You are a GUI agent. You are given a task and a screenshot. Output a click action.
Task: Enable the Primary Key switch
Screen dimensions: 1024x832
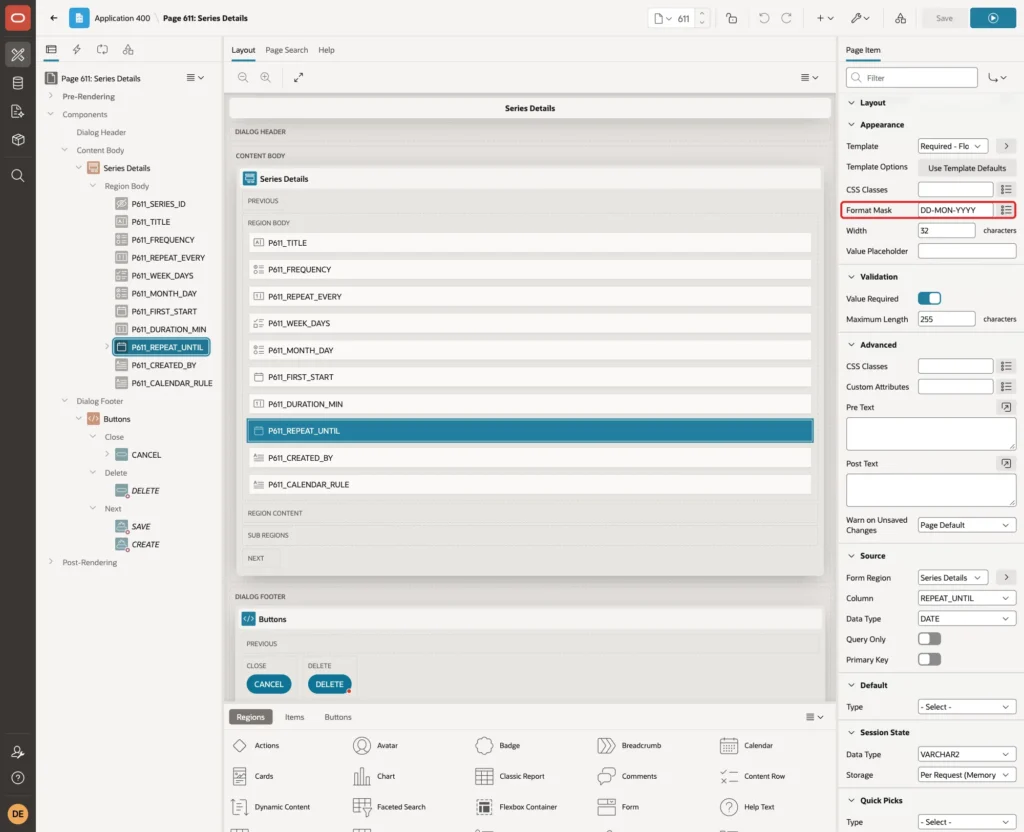tap(929, 660)
